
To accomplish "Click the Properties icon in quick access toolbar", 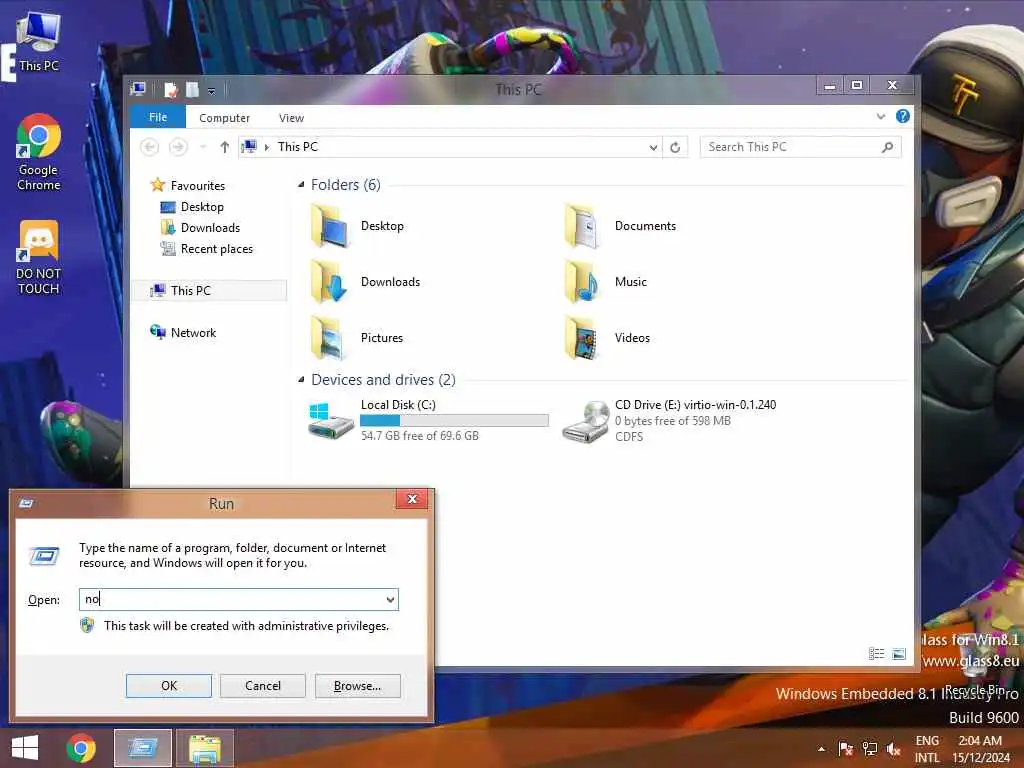I will pos(170,89).
